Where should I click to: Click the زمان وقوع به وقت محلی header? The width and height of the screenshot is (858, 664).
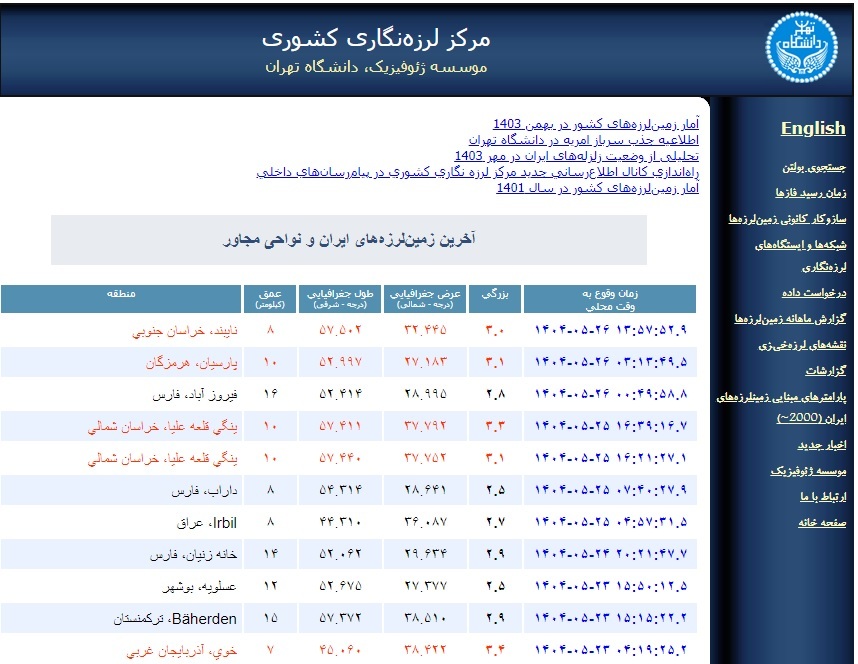tap(610, 299)
